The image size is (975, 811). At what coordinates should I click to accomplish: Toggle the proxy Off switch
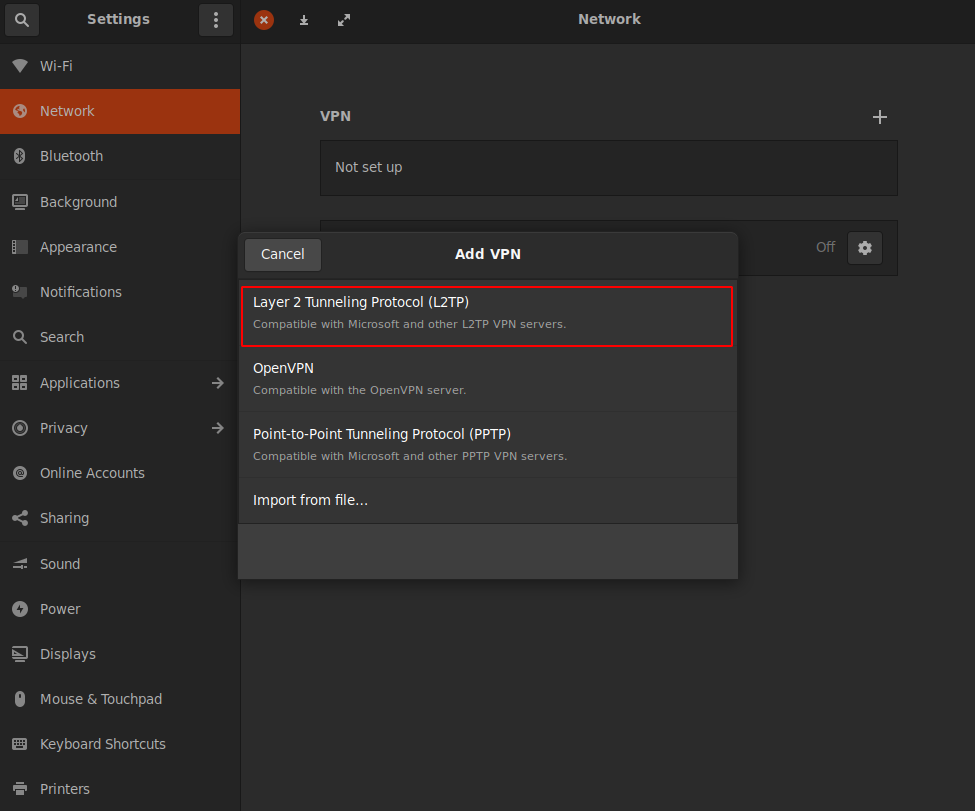[825, 247]
